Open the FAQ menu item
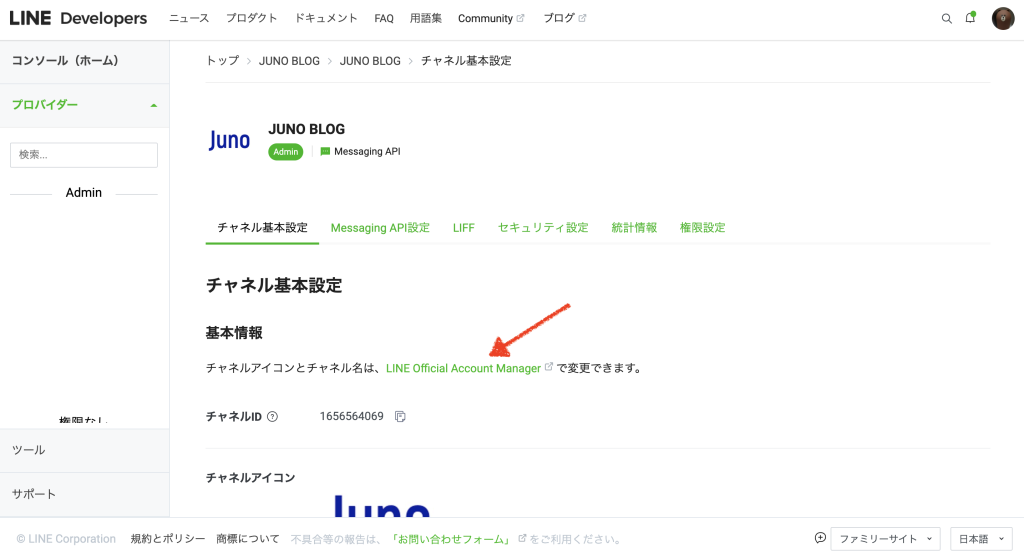Screen dimensions: 1024x557 pyautogui.click(x=384, y=18)
